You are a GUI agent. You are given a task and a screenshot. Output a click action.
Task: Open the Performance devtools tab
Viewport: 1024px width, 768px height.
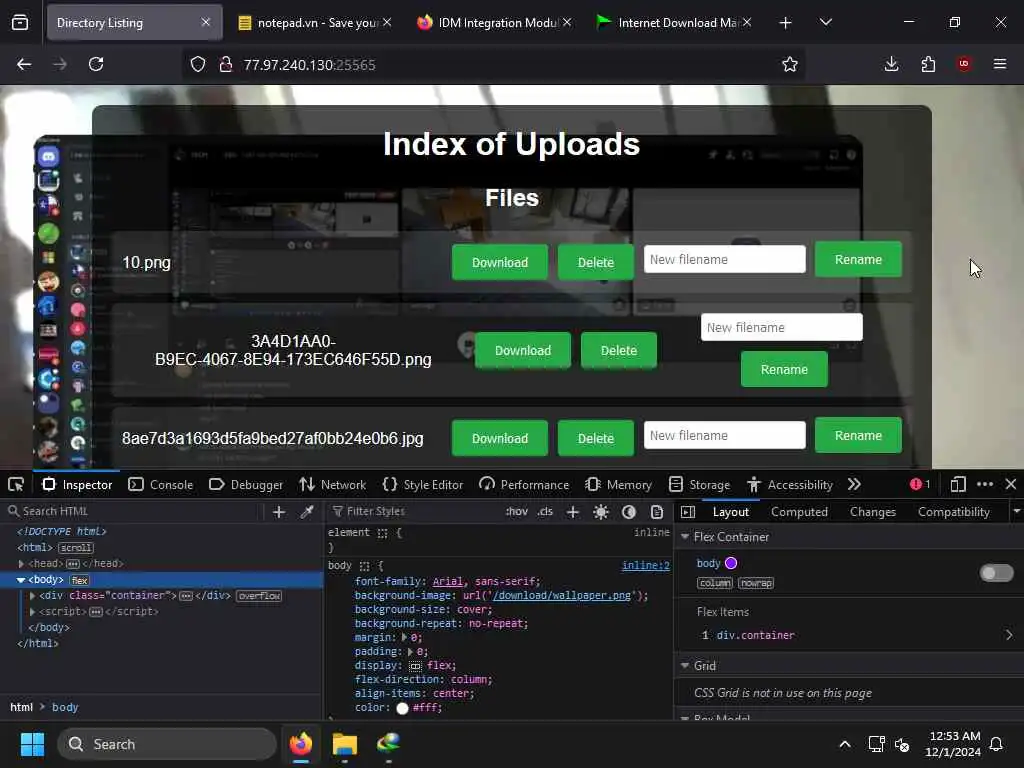click(524, 485)
